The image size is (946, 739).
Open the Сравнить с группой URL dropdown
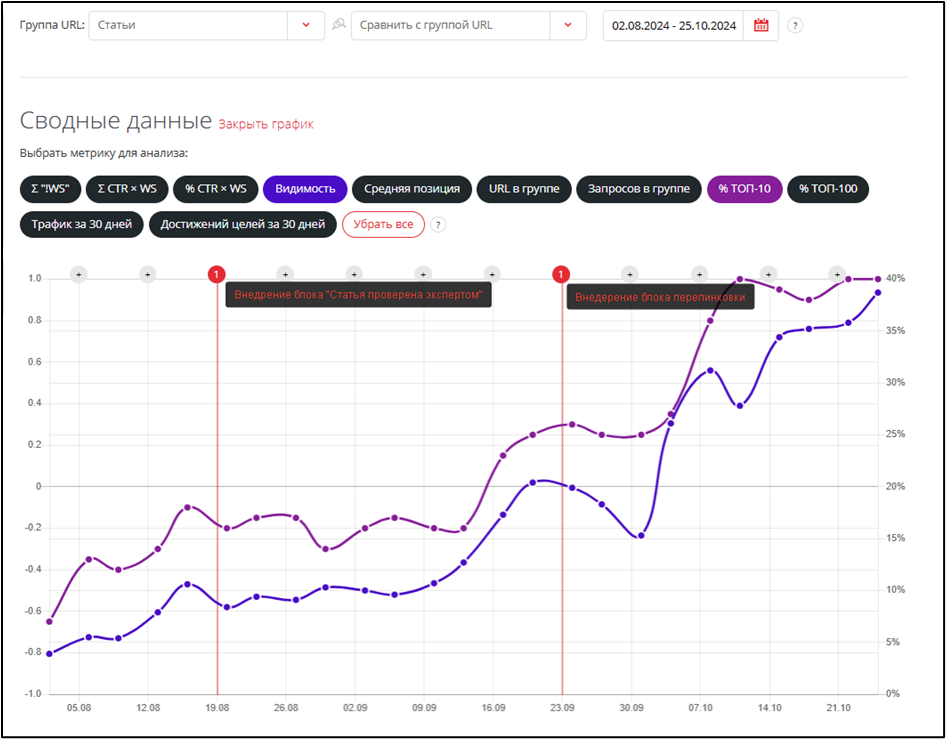pos(568,26)
